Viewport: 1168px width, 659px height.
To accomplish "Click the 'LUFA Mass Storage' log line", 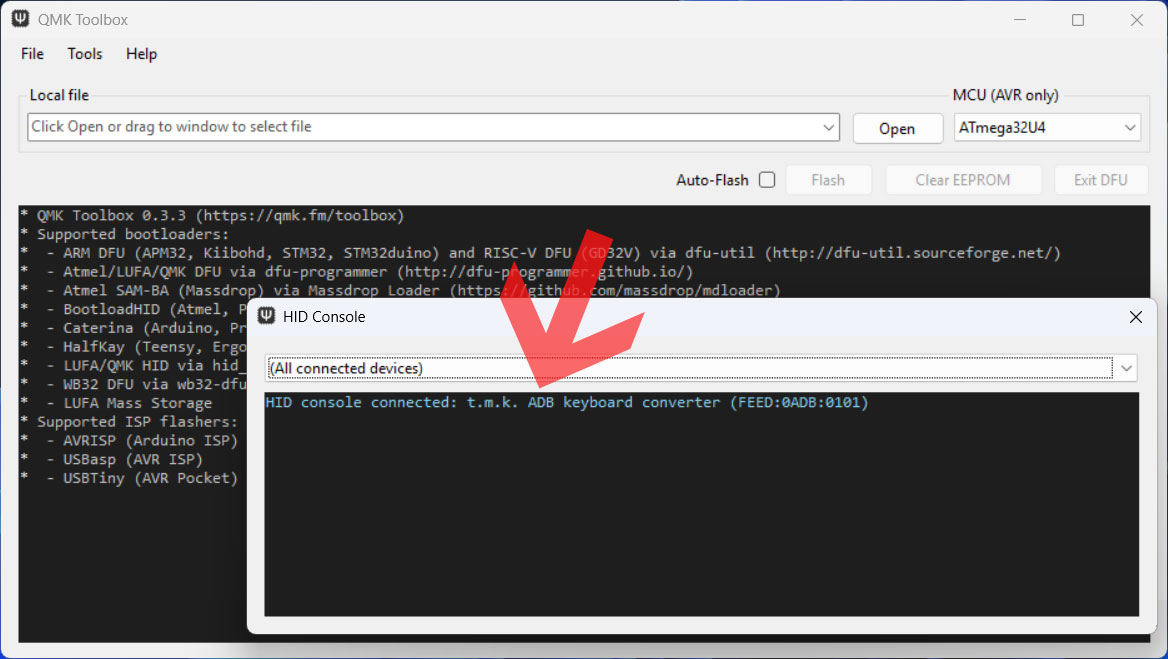I will pyautogui.click(x=116, y=403).
